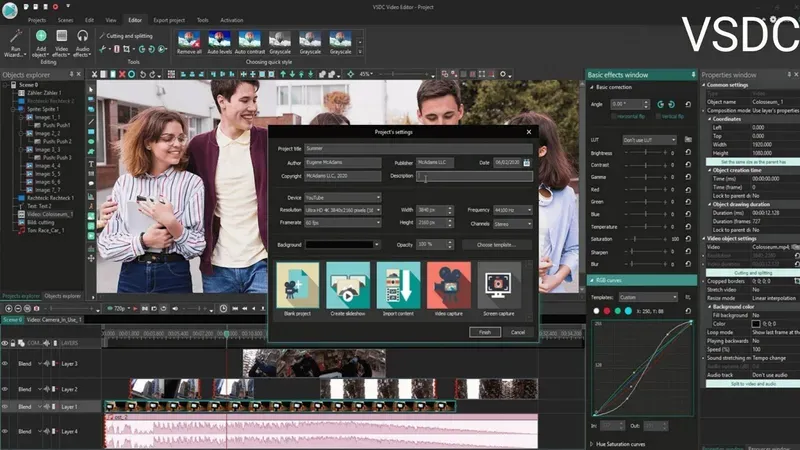Screen dimensions: 800x450
Task: Select the white RGB curve channel
Action: point(596,311)
